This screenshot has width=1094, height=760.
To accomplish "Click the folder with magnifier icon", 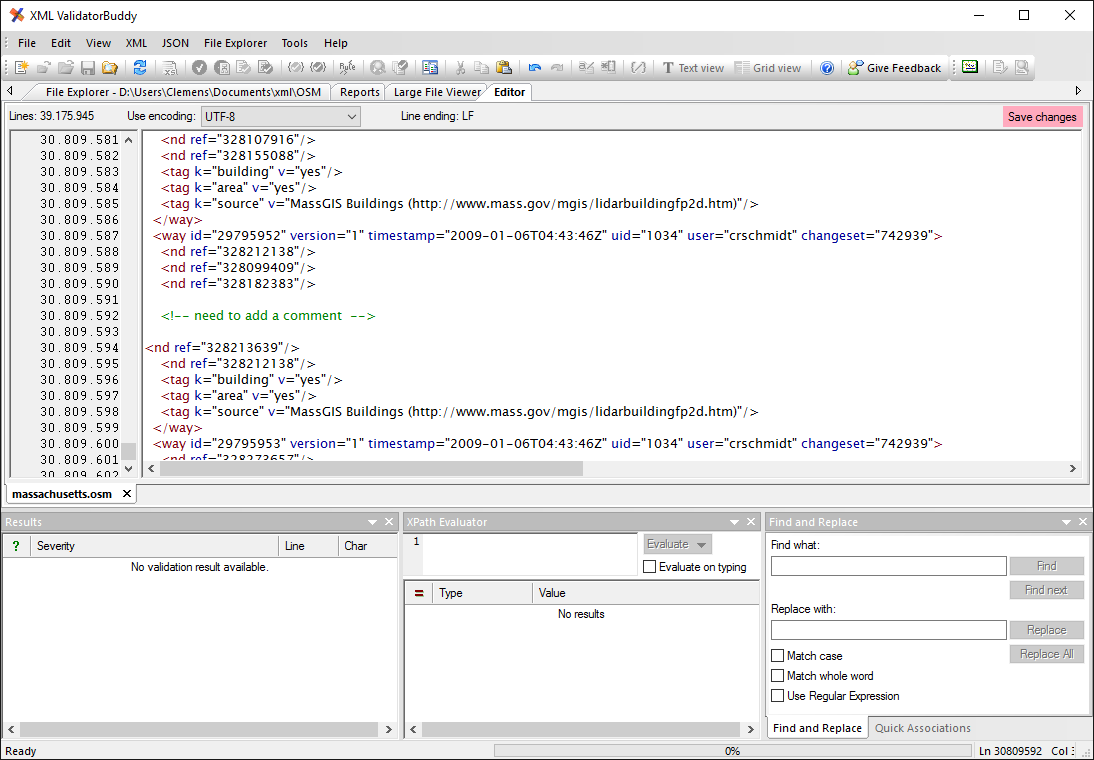I will 110,68.
